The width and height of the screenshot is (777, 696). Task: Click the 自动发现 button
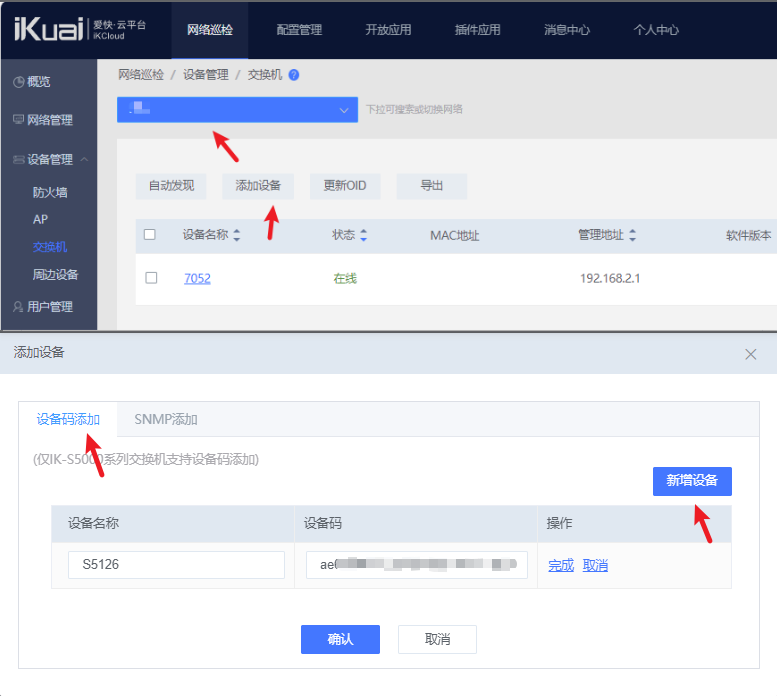tap(171, 186)
